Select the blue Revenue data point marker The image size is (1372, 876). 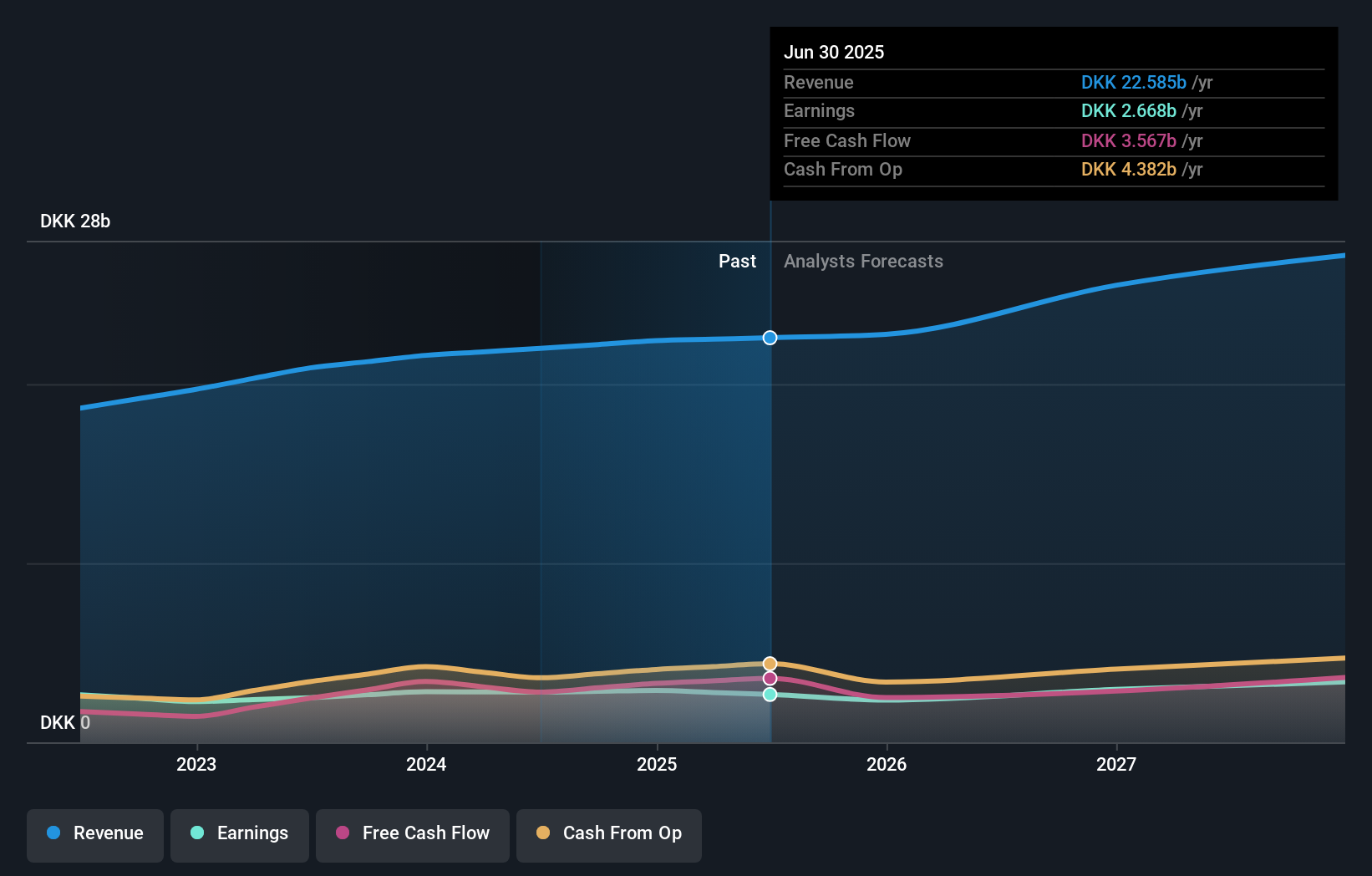pyautogui.click(x=769, y=338)
